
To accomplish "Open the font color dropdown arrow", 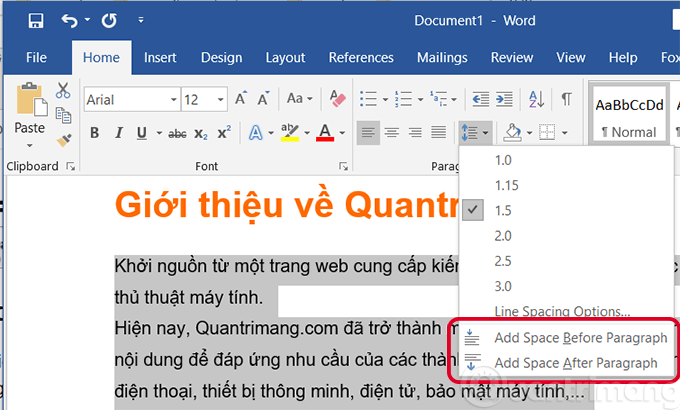I will (x=342, y=133).
